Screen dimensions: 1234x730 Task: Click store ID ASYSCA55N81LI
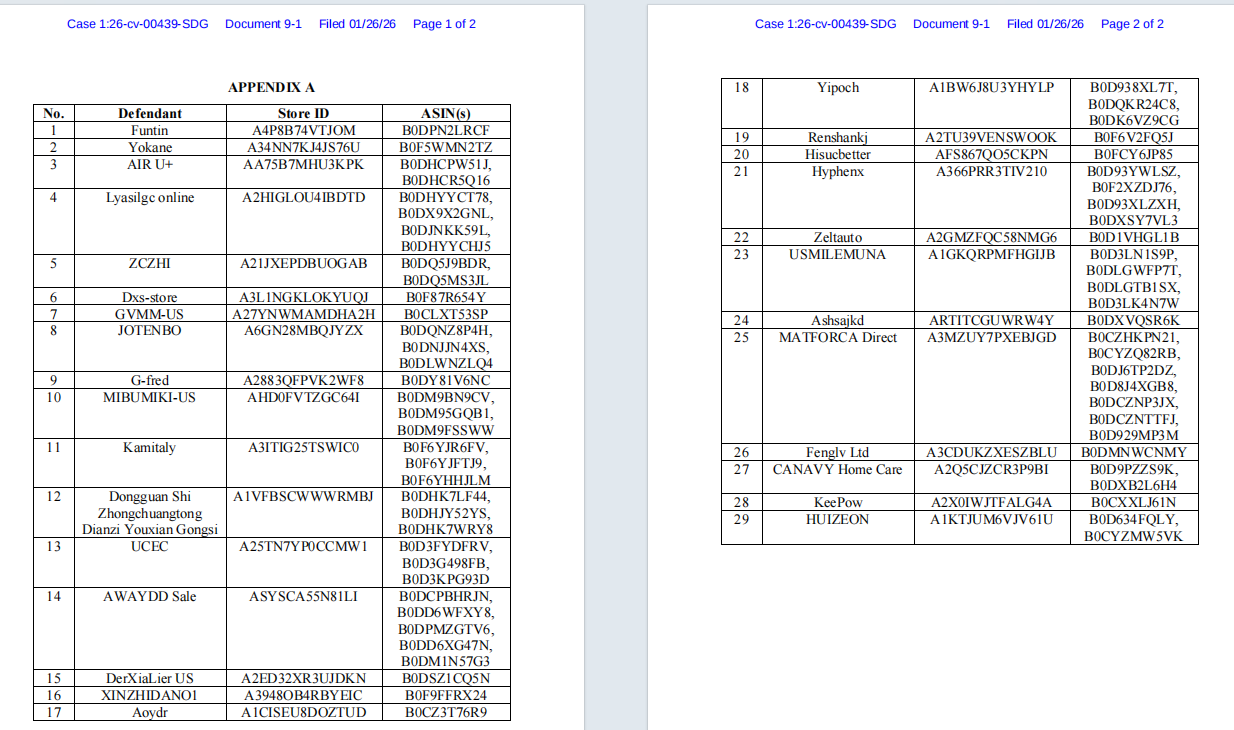(304, 597)
